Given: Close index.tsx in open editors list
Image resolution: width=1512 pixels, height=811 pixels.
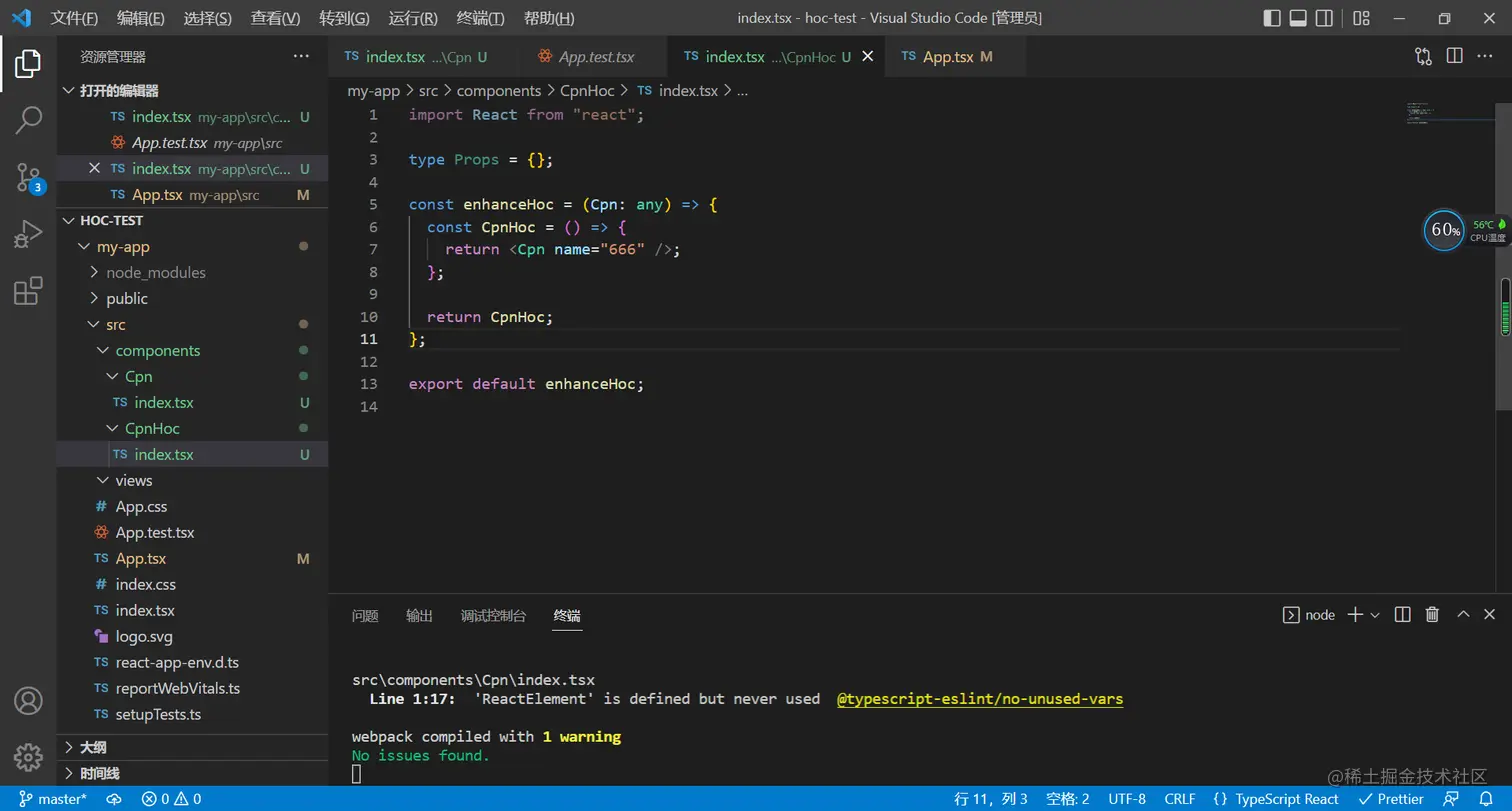Looking at the screenshot, I should pyautogui.click(x=95, y=168).
